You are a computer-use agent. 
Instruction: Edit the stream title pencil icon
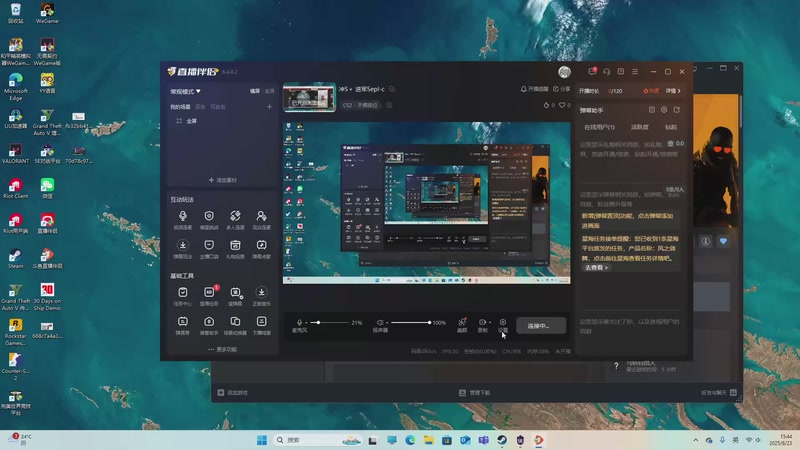392,89
